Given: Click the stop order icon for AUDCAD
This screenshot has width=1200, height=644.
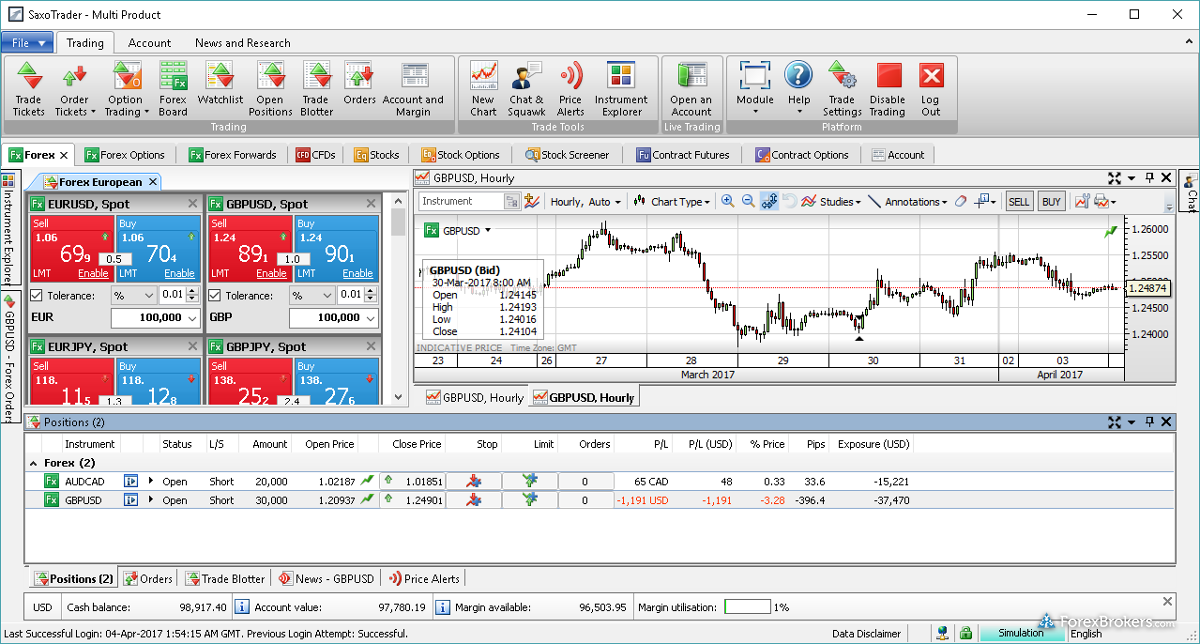Looking at the screenshot, I should [x=474, y=481].
